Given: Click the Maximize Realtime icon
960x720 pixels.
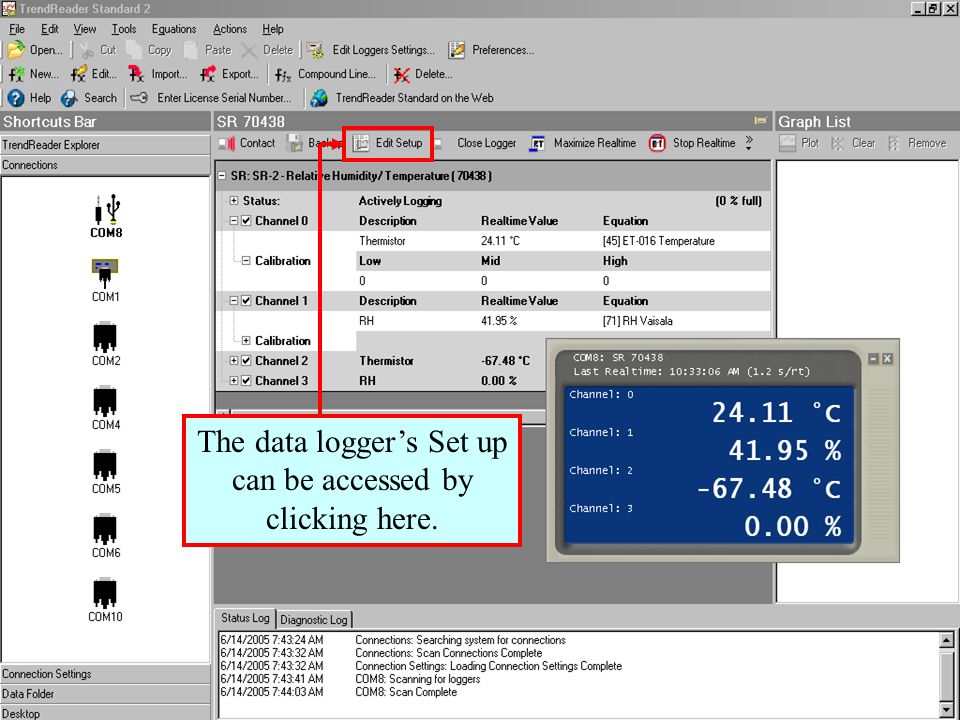Looking at the screenshot, I should (x=538, y=143).
